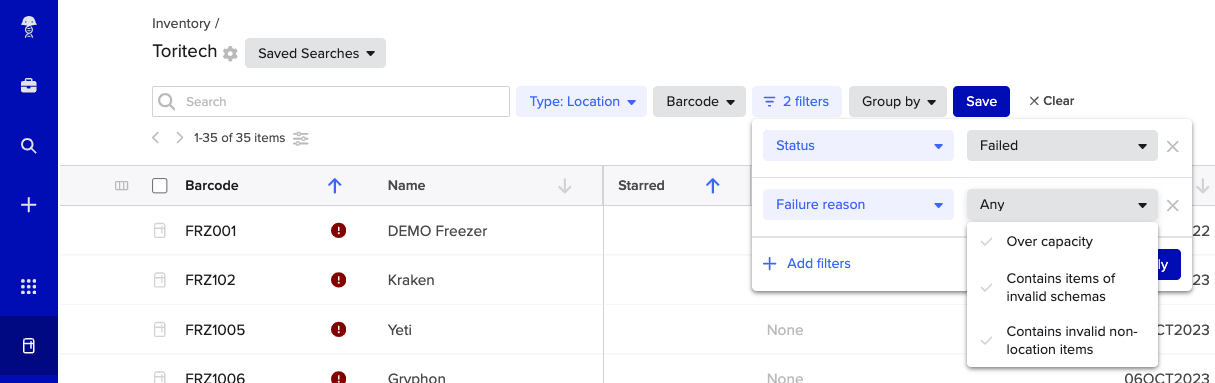Remove the Status filter row
This screenshot has width=1215, height=383.
[1173, 146]
